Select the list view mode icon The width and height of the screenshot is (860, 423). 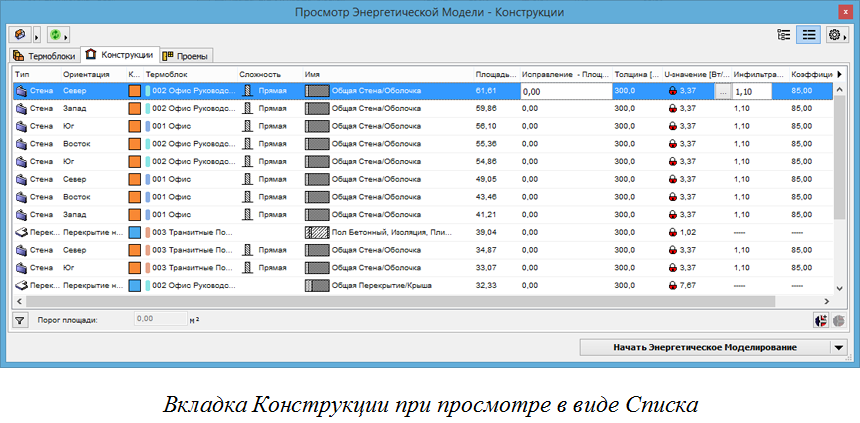coord(808,35)
